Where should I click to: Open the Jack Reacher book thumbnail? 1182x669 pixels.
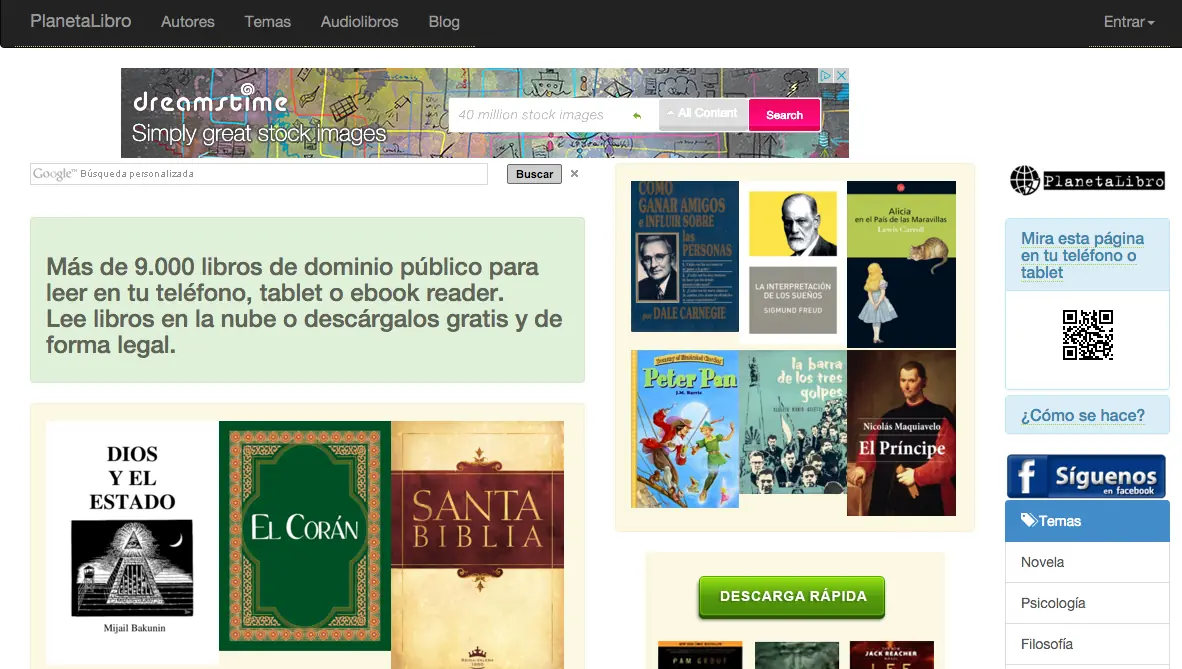coord(891,655)
